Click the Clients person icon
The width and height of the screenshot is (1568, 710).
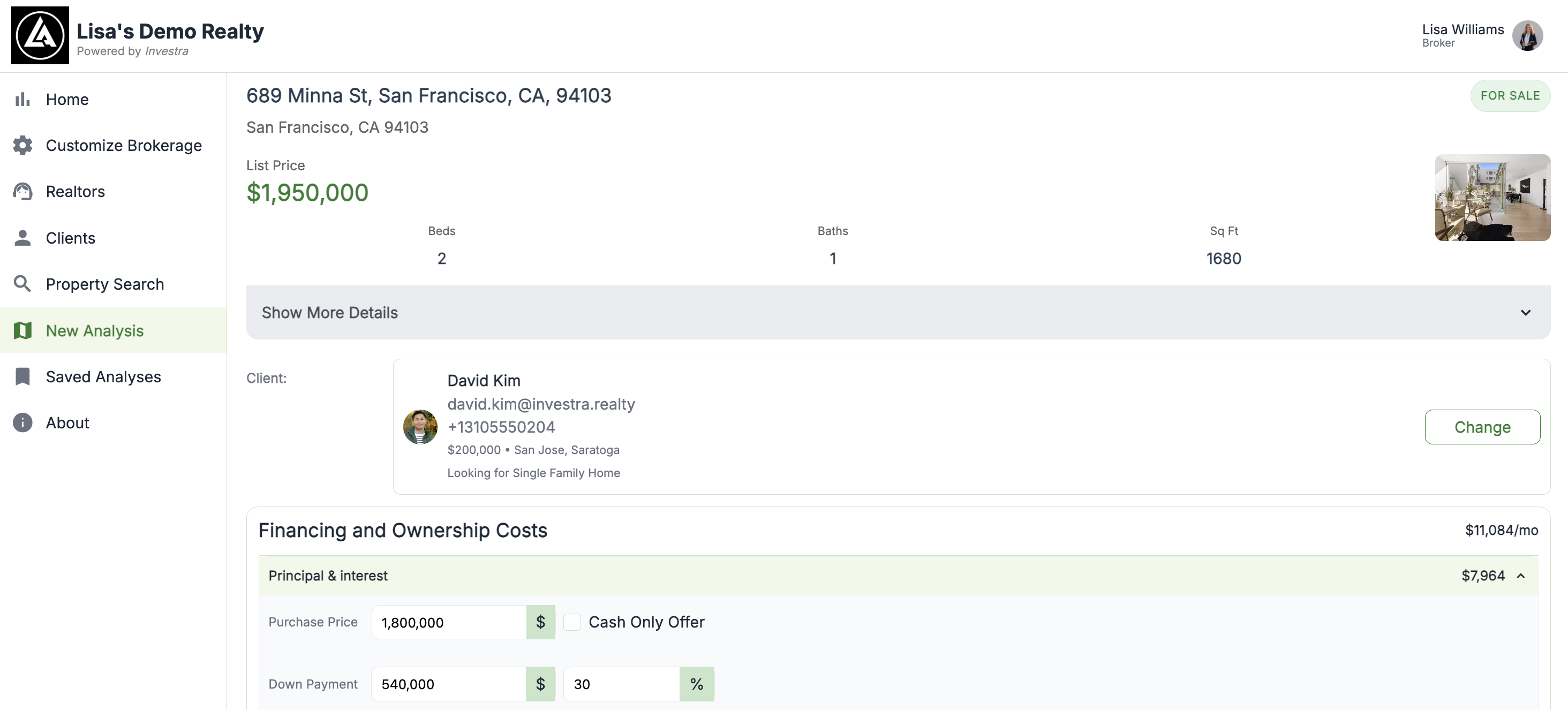(x=22, y=238)
